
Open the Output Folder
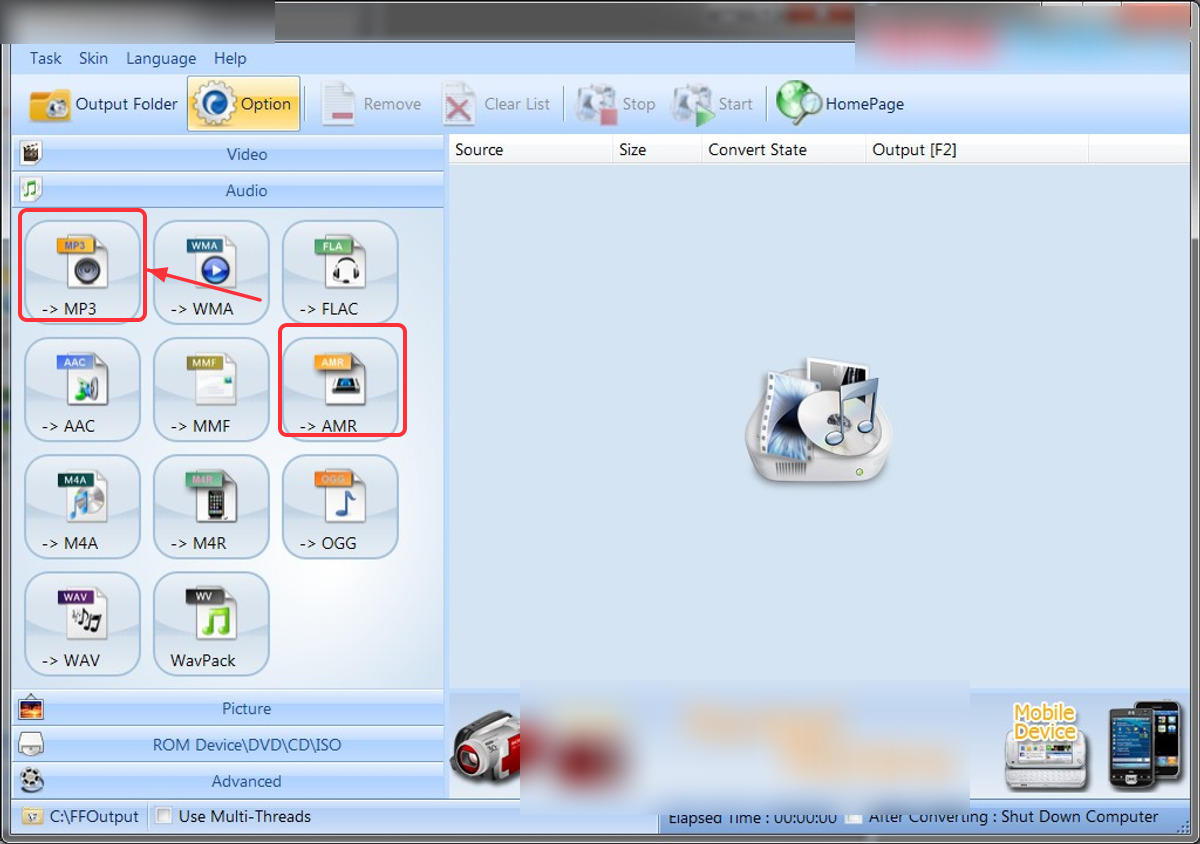coord(103,104)
